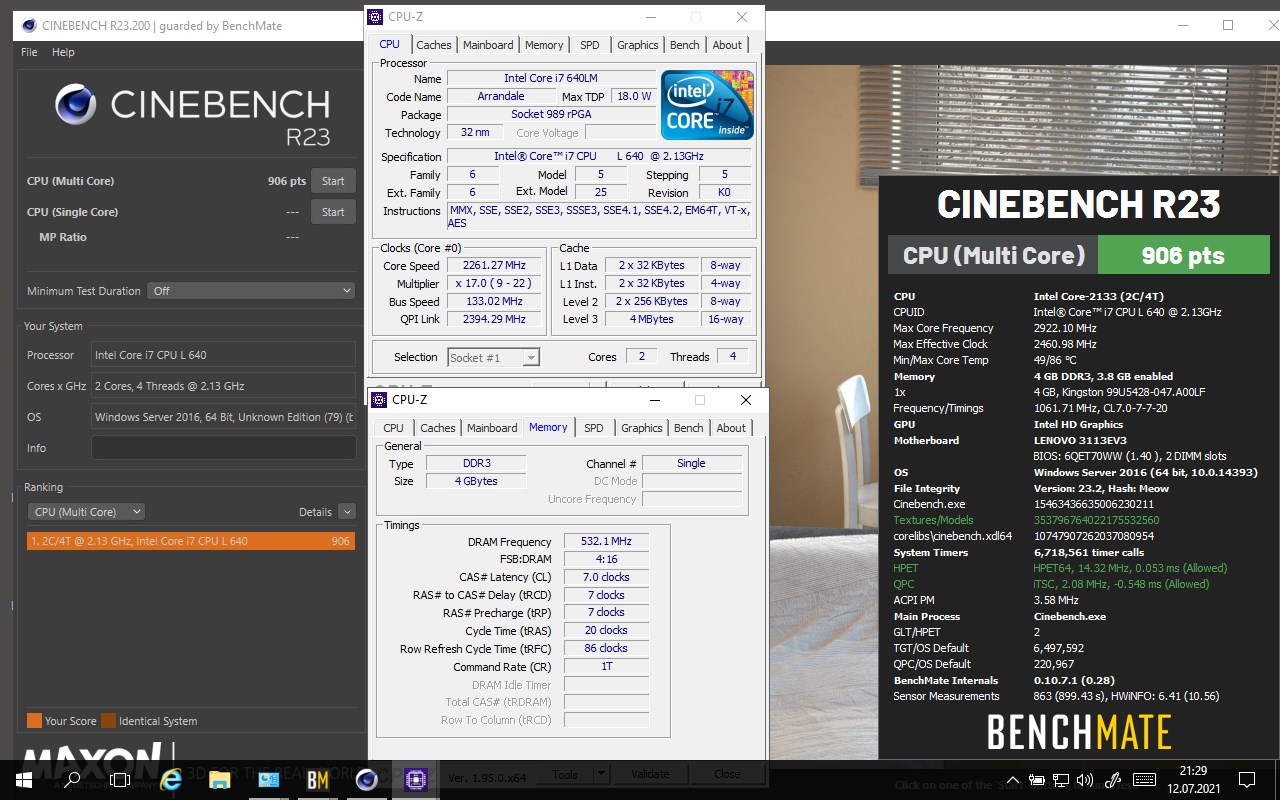The width and height of the screenshot is (1280, 800).
Task: Click the Intel Core i7 logo
Action: coord(707,104)
